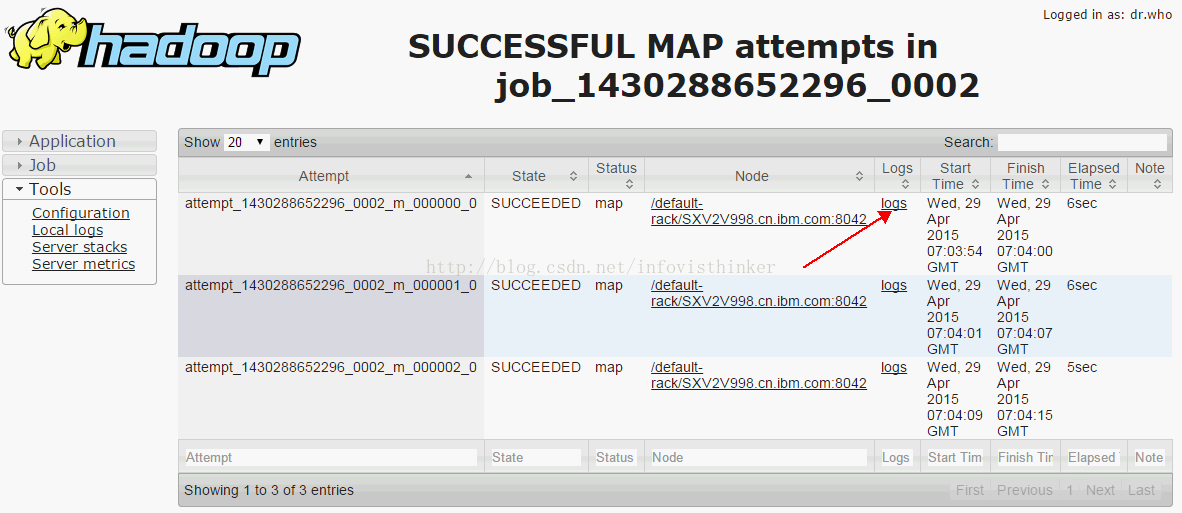Open logs for attempt m_000000_0

pos(893,203)
